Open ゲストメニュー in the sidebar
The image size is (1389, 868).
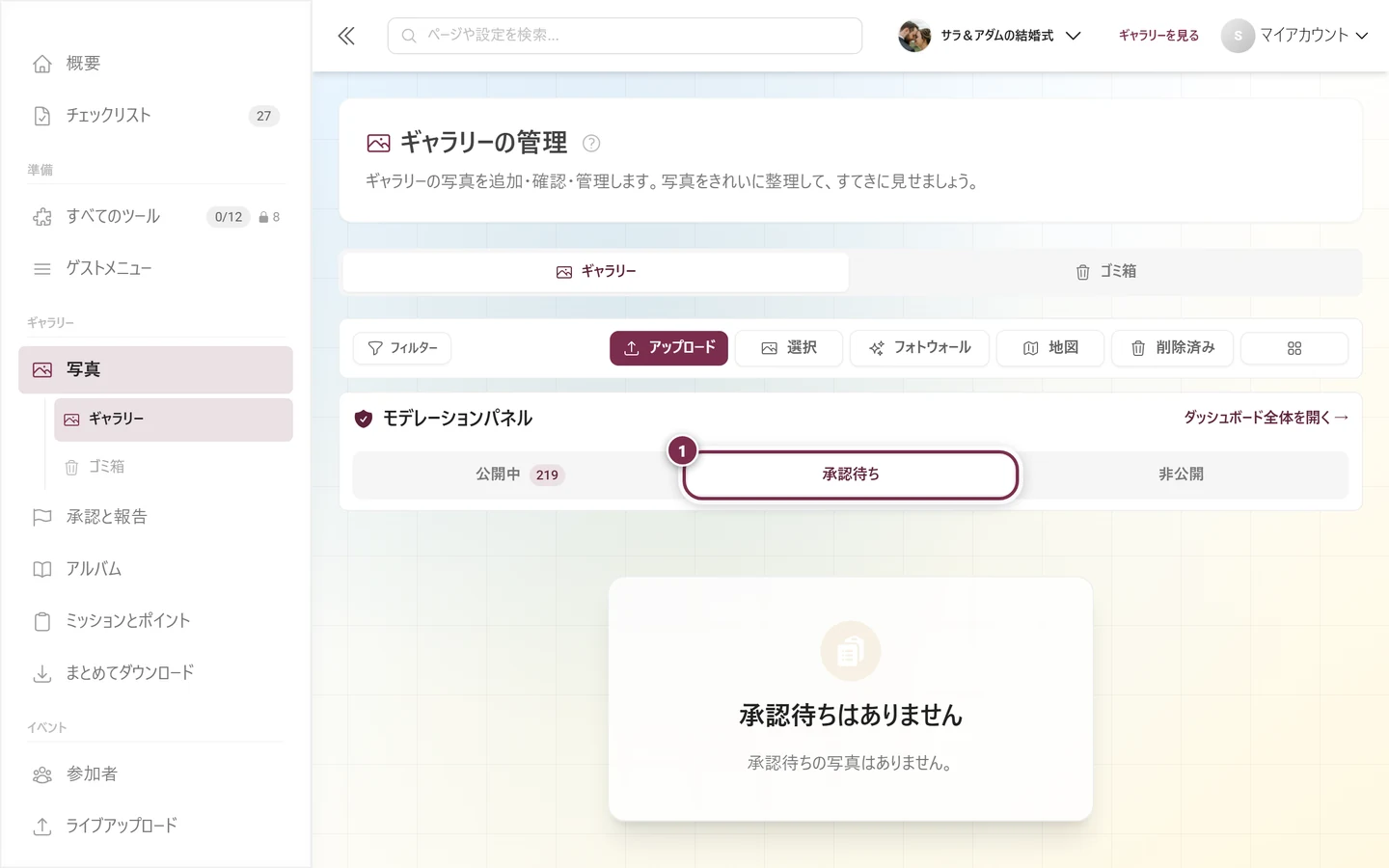tap(155, 269)
